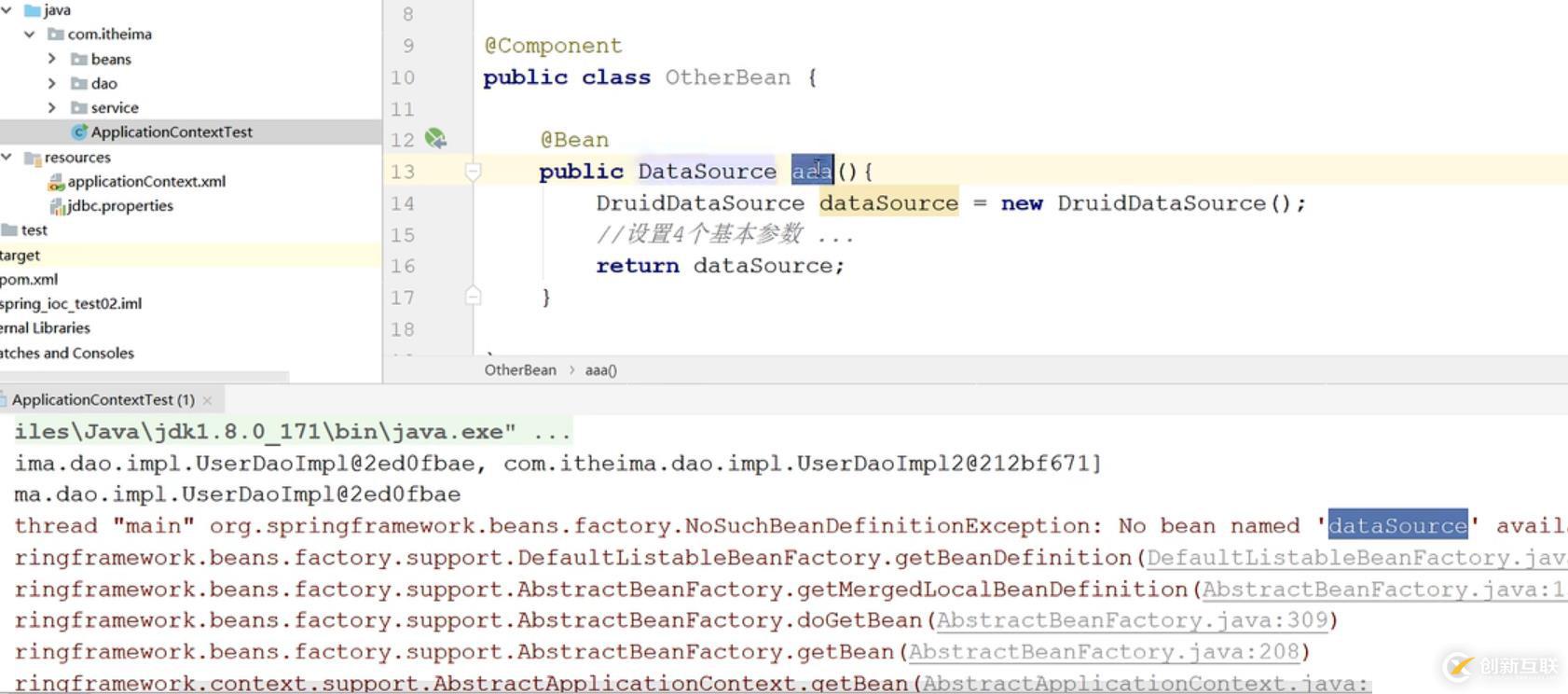Screen dimensions: 1568x694
Task: Open the AbstractBeanFactory.java:208 stack trace link
Action: (x=1104, y=652)
